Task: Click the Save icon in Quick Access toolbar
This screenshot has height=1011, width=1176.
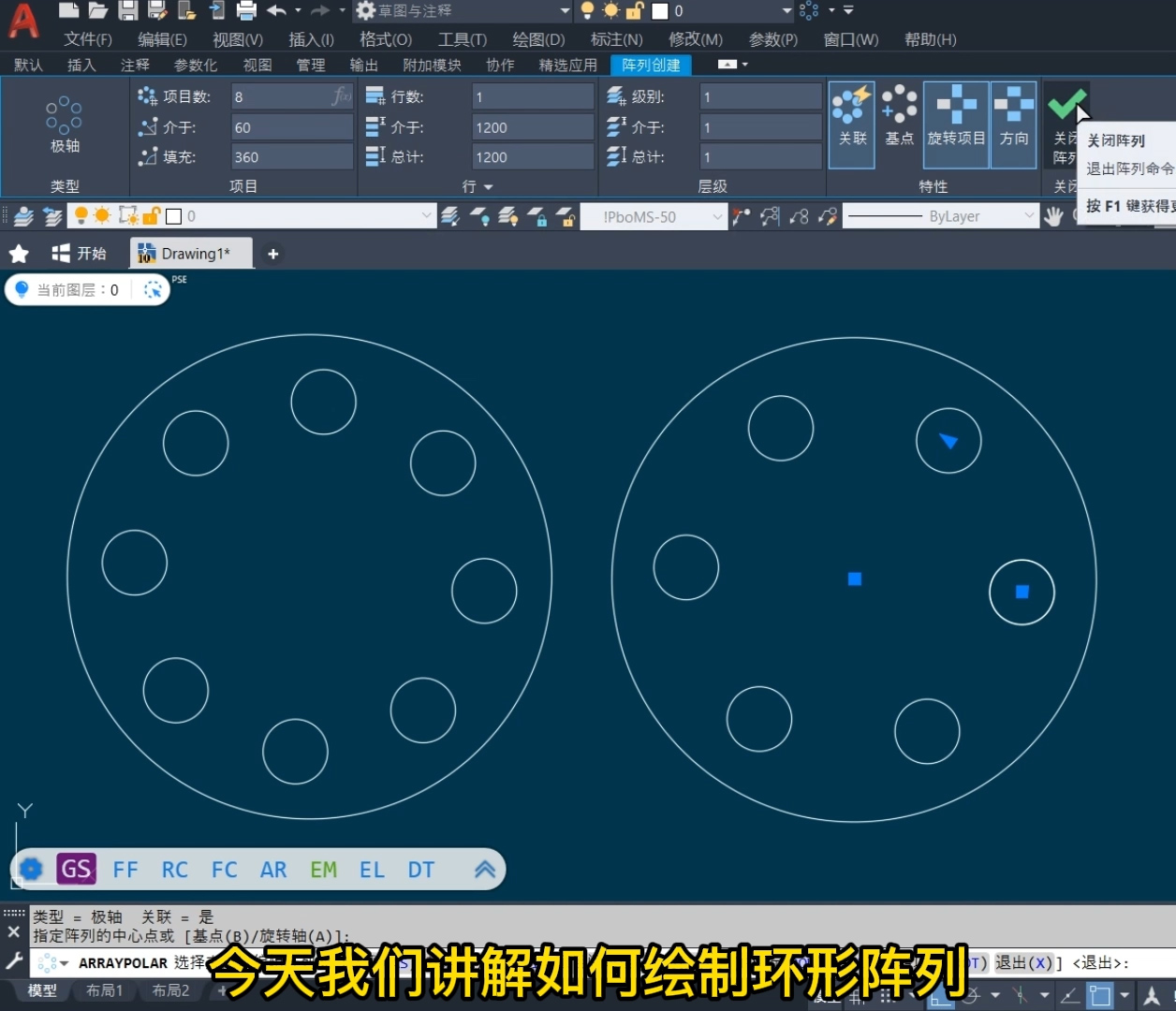Action: (126, 10)
